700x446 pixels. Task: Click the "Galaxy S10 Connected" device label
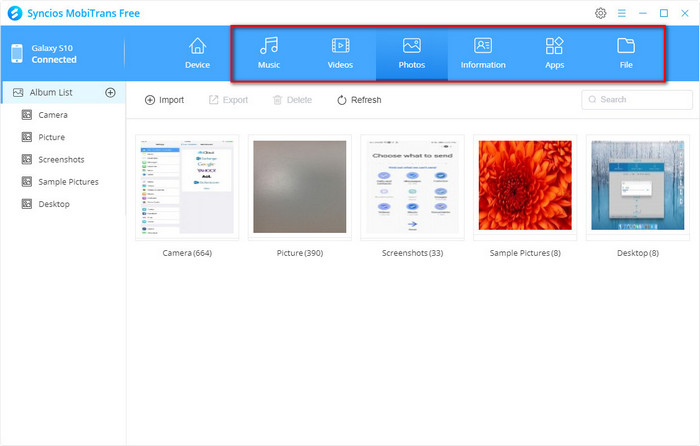pos(54,54)
